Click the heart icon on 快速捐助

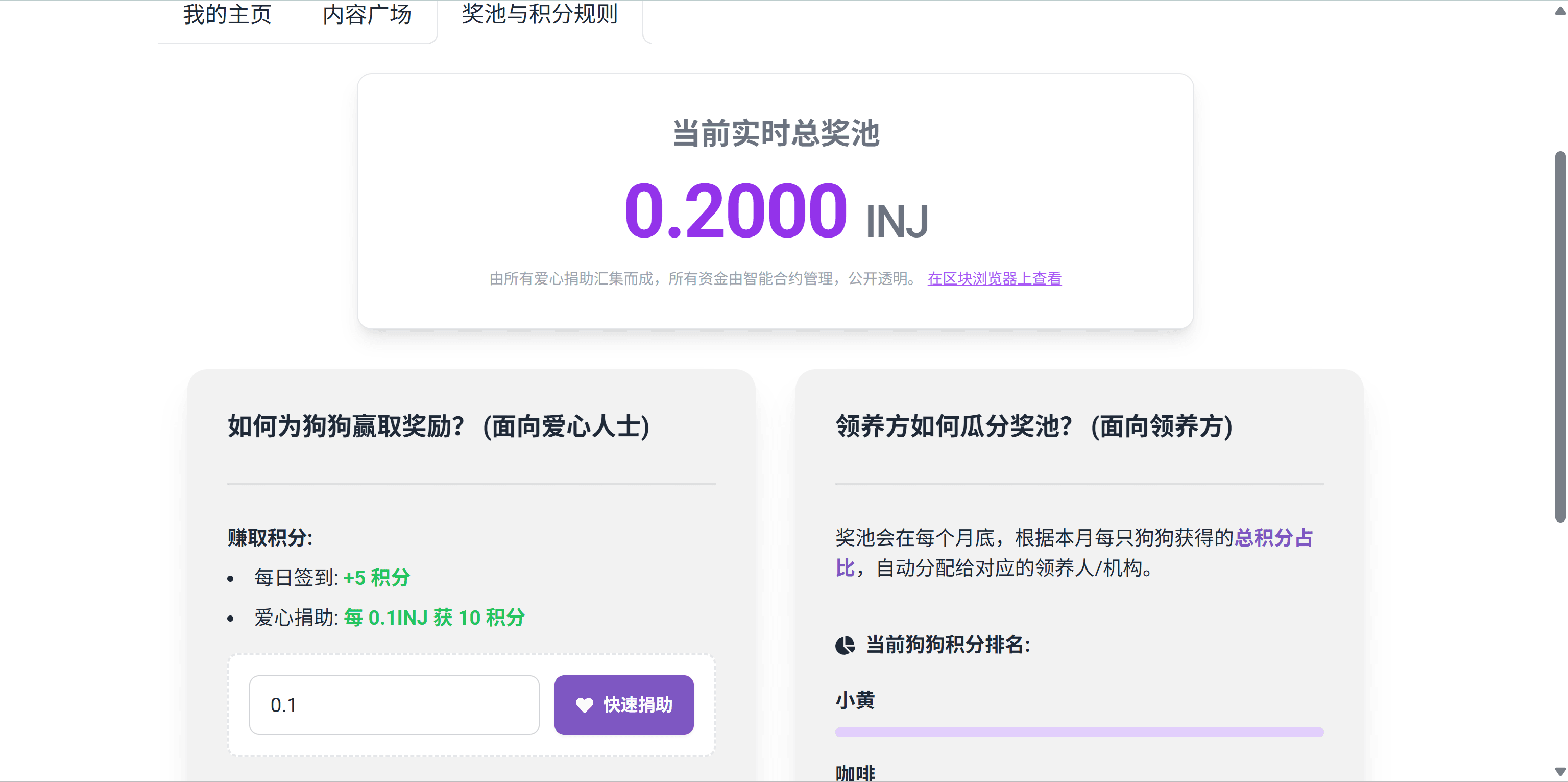tap(584, 705)
